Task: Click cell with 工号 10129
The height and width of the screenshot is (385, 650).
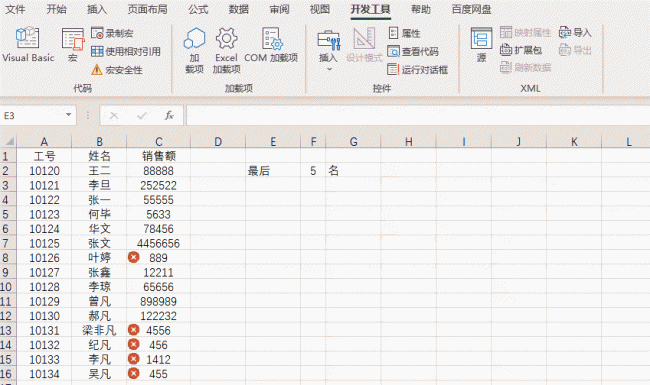Action: [44, 301]
